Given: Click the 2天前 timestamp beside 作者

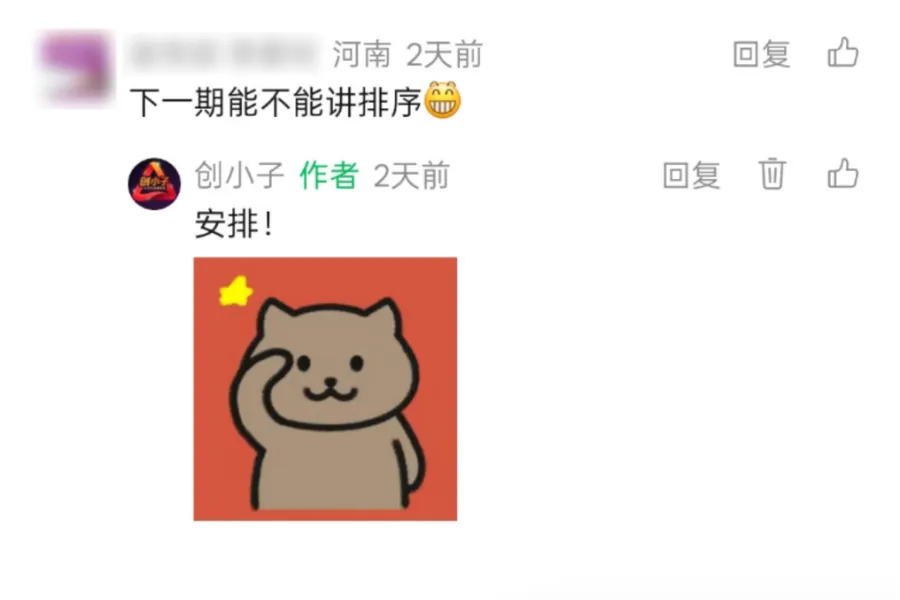Looking at the screenshot, I should 412,175.
